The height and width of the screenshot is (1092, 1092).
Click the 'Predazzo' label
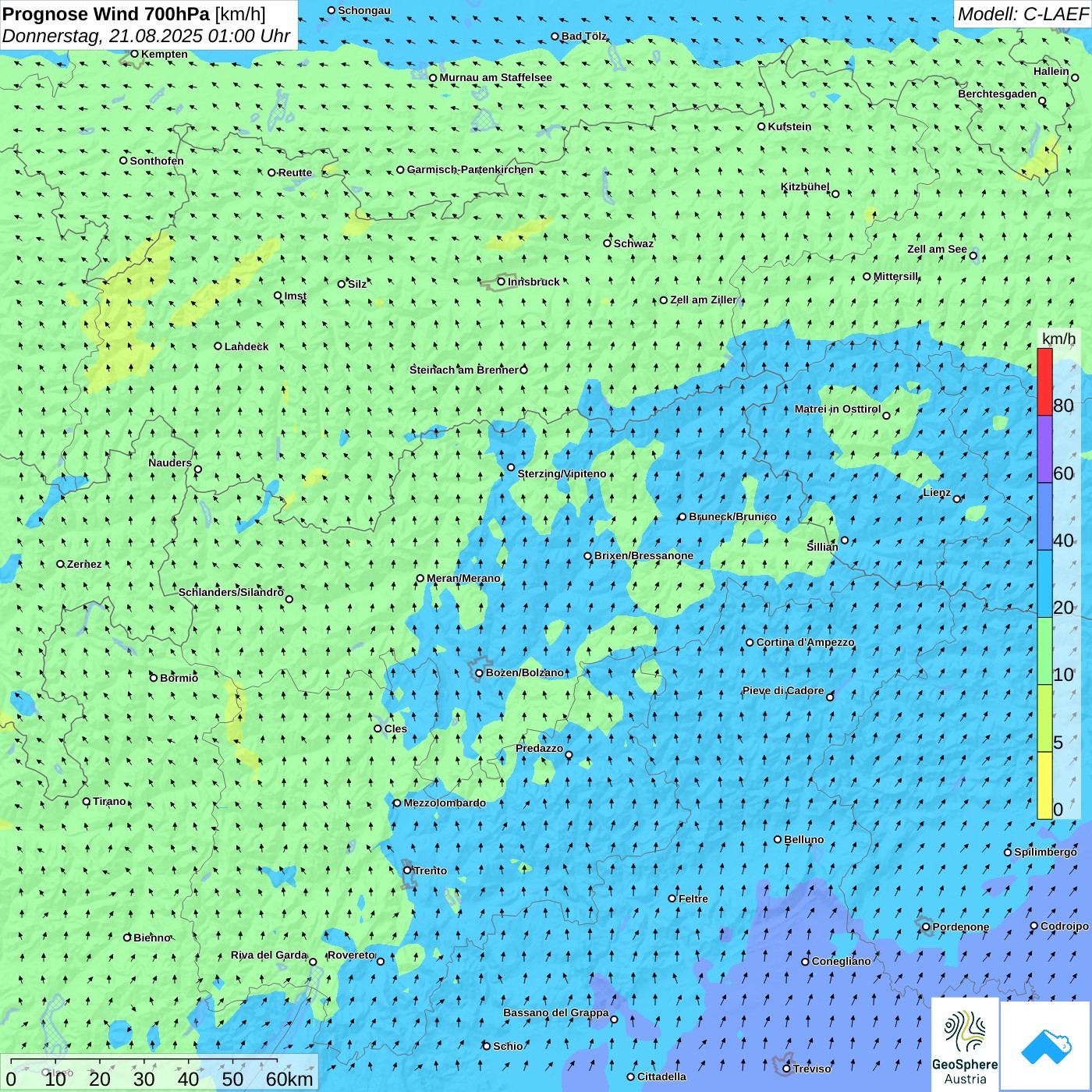539,748
